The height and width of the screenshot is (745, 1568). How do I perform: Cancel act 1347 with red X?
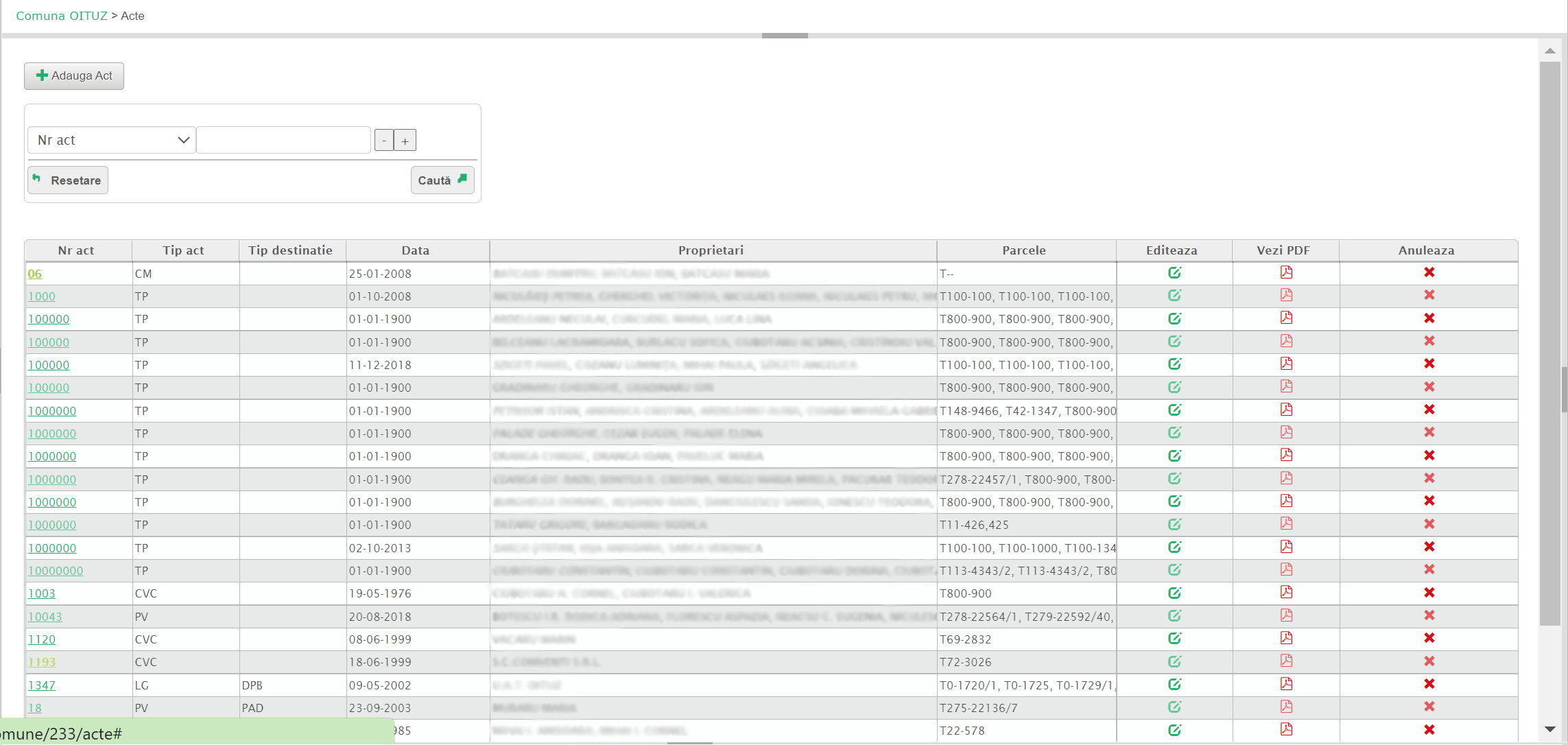1429,684
